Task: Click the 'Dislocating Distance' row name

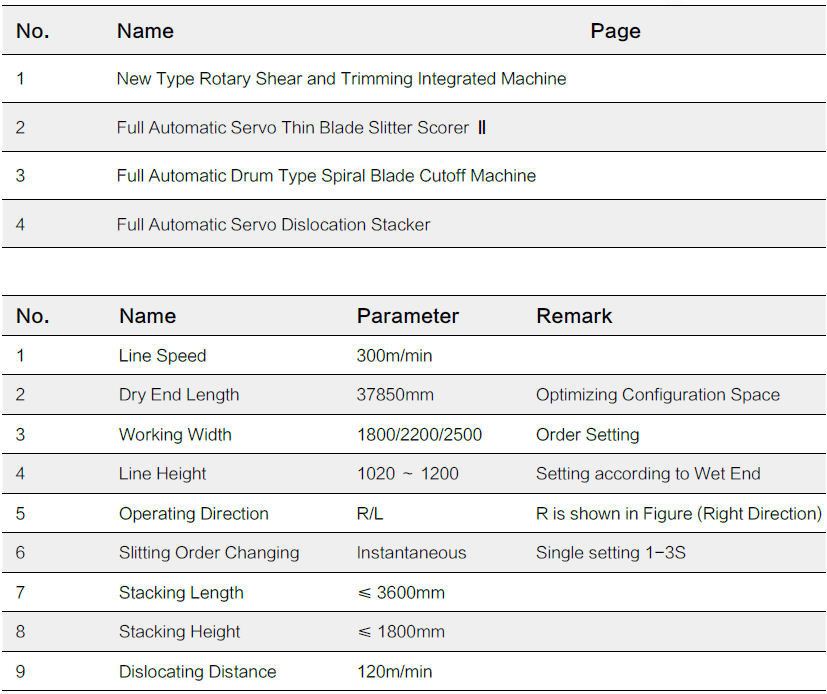Action: pos(197,672)
